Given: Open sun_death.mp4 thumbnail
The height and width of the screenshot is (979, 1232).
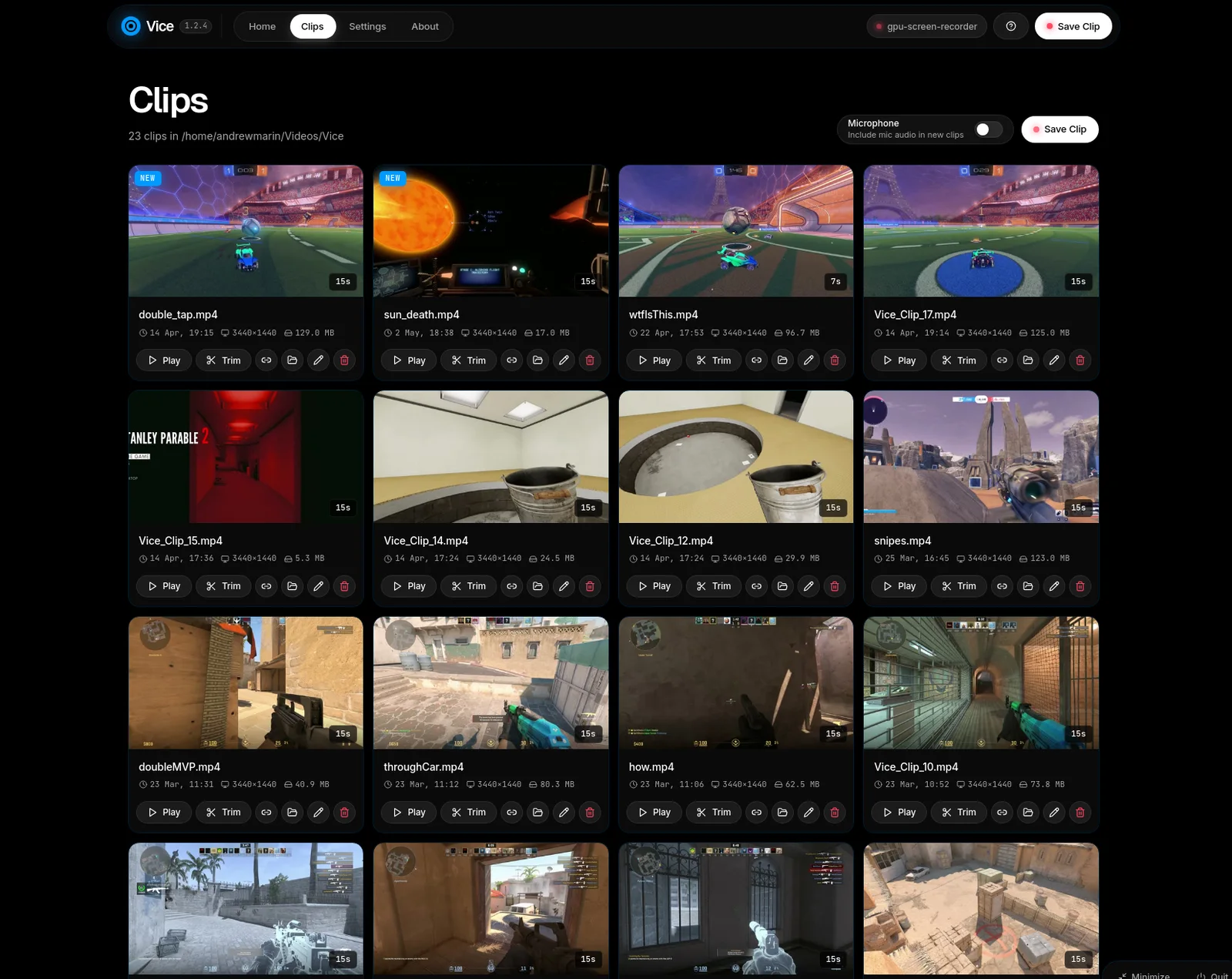Looking at the screenshot, I should [490, 231].
